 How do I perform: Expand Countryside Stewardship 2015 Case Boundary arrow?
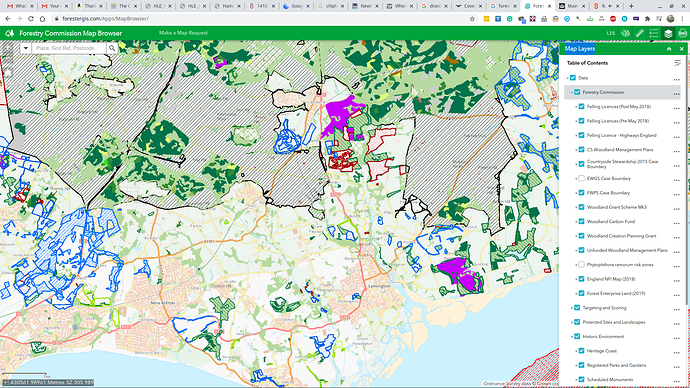tap(576, 164)
